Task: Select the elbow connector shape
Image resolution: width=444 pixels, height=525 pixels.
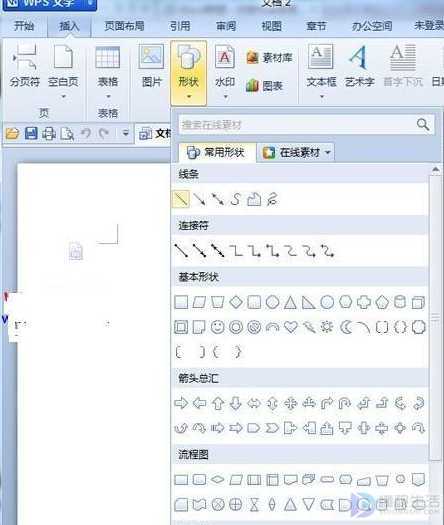Action: 236,251
